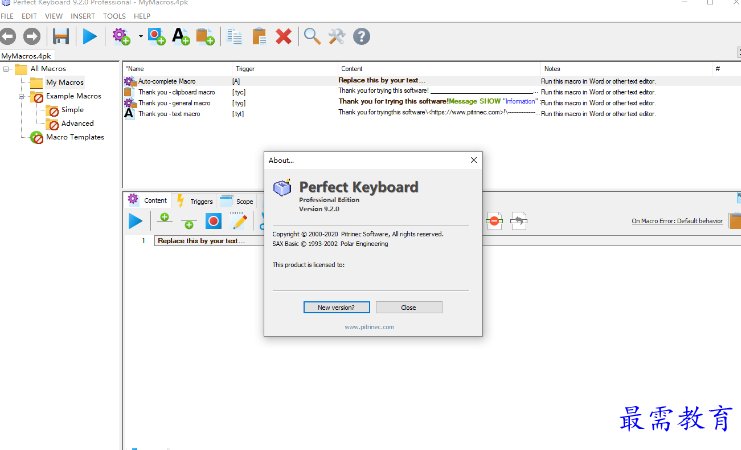Viewport: 741px width, 450px height.
Task: Switch to the Content tab
Action: tap(148, 200)
